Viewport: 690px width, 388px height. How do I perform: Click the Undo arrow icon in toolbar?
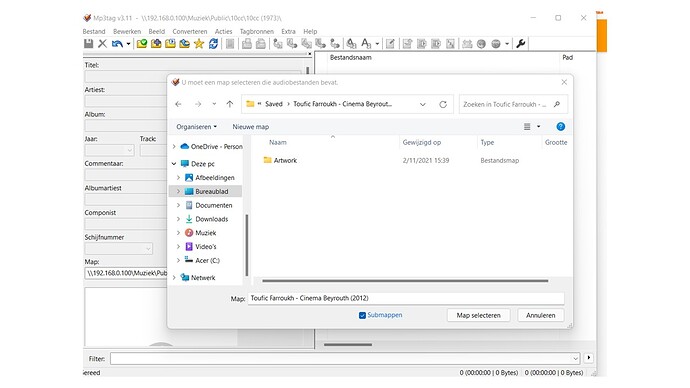[117, 44]
